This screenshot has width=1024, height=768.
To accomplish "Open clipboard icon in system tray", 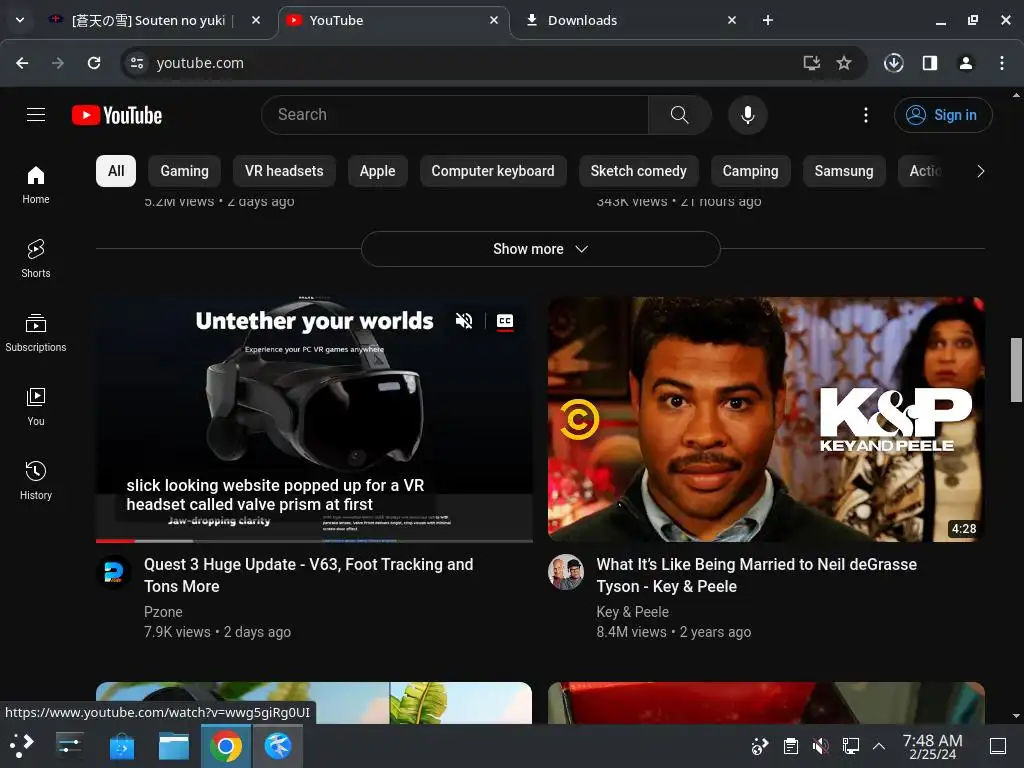I will point(791,746).
